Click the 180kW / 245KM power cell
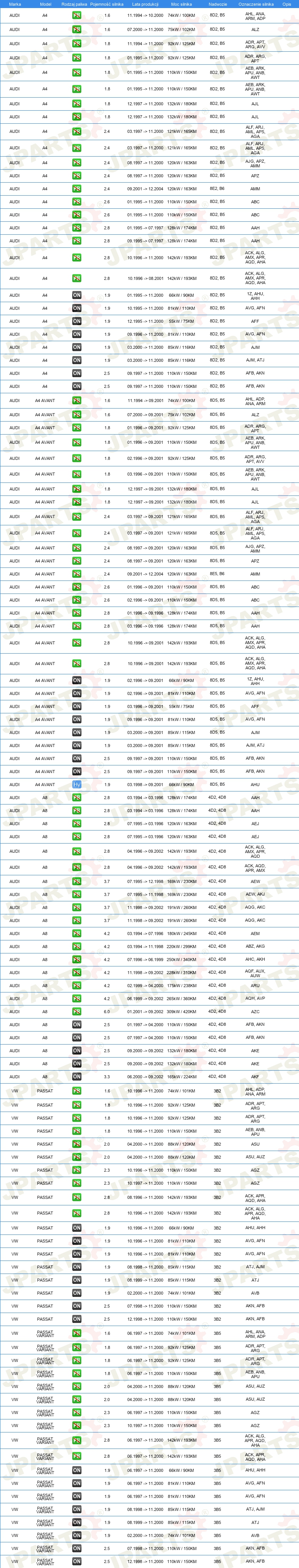 pos(182,934)
